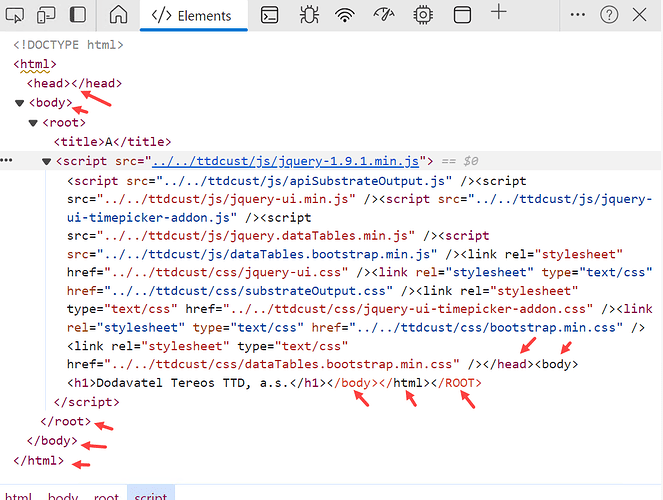Select the closing script tag
Image resolution: width=663 pixels, height=500 pixels.
(x=87, y=402)
